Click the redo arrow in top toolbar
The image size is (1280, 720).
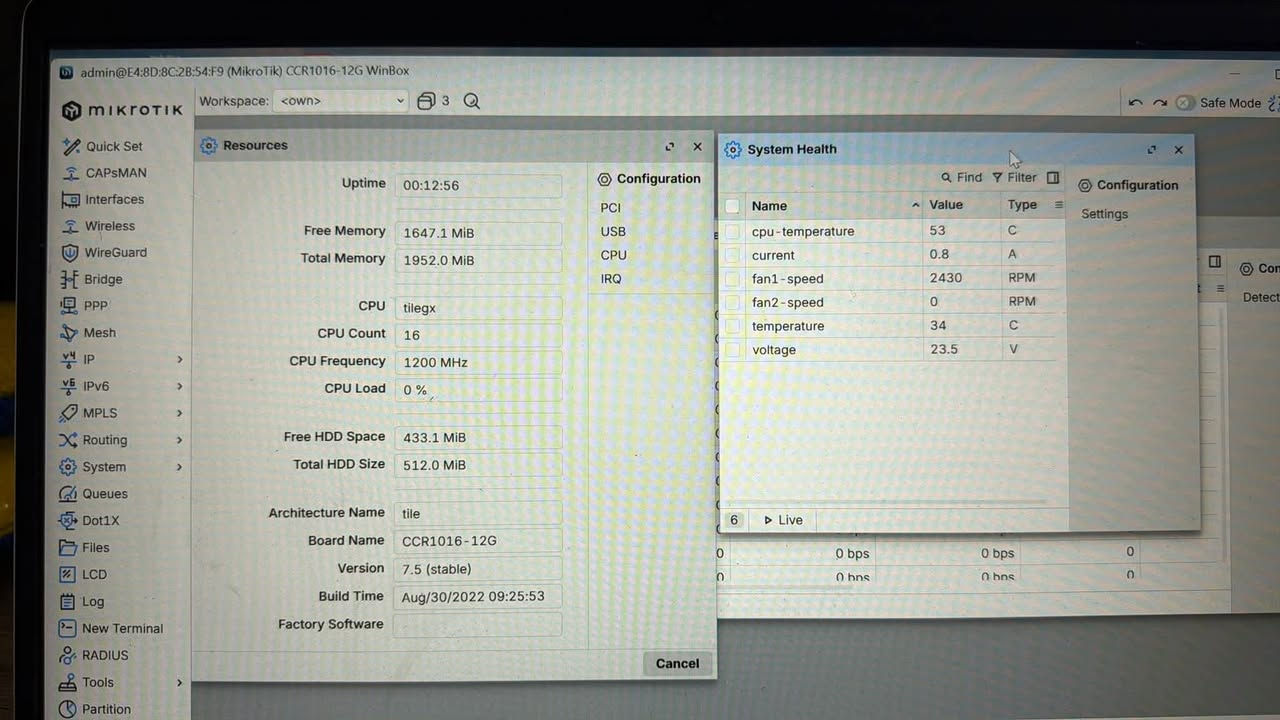coord(1160,102)
